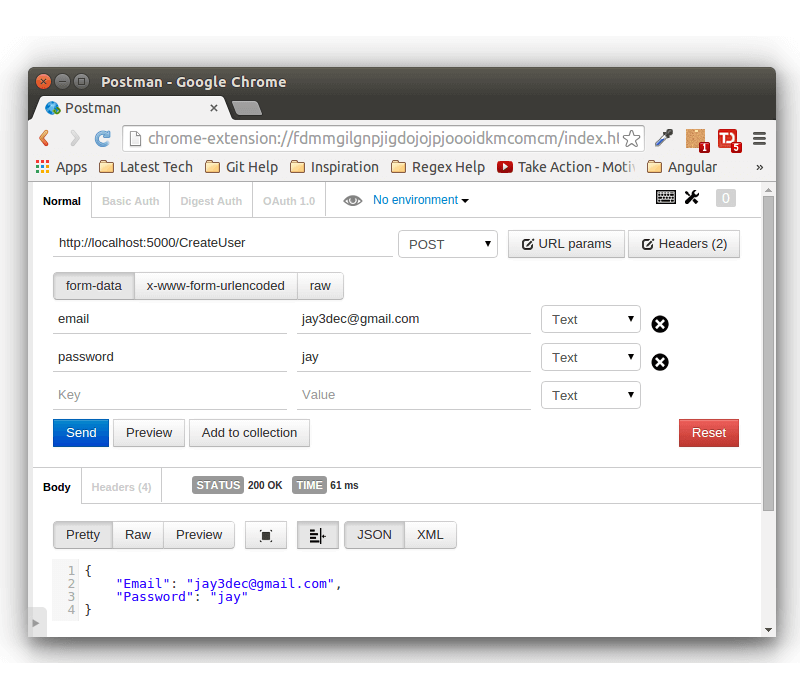Open the Inspiration bookmark folder
Screen dimensions: 800x700
(x=334, y=167)
